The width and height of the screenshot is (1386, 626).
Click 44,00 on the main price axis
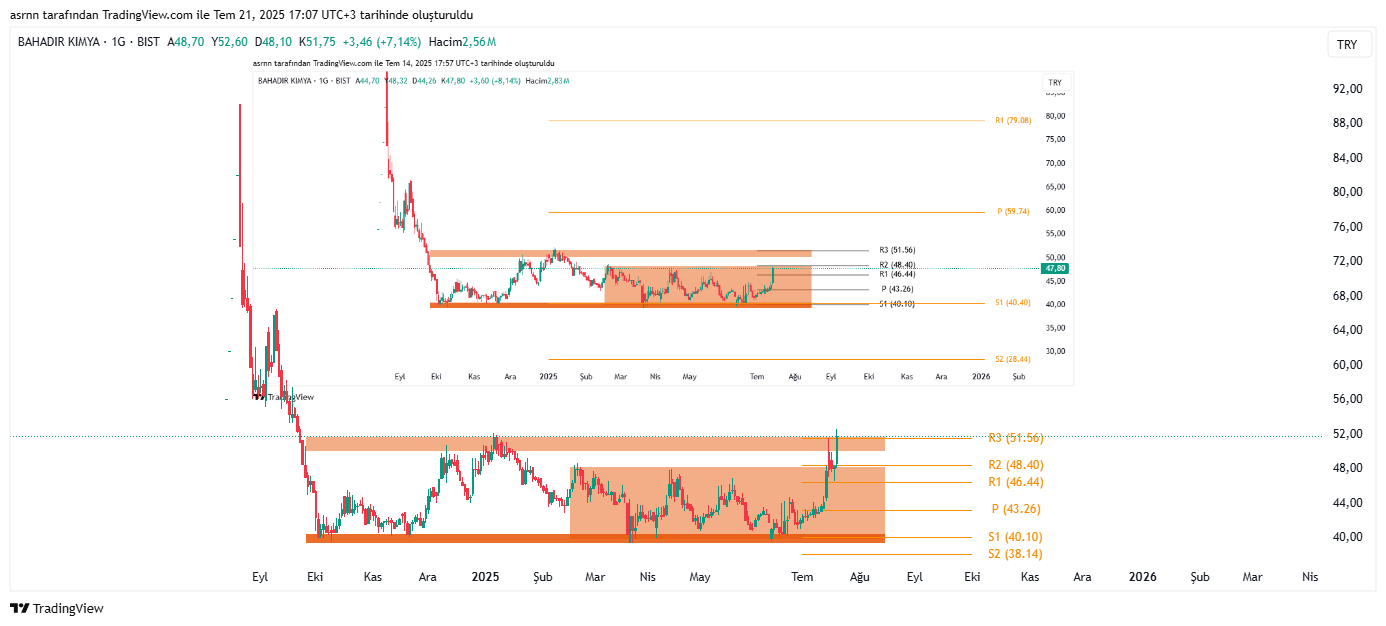pyautogui.click(x=1347, y=503)
